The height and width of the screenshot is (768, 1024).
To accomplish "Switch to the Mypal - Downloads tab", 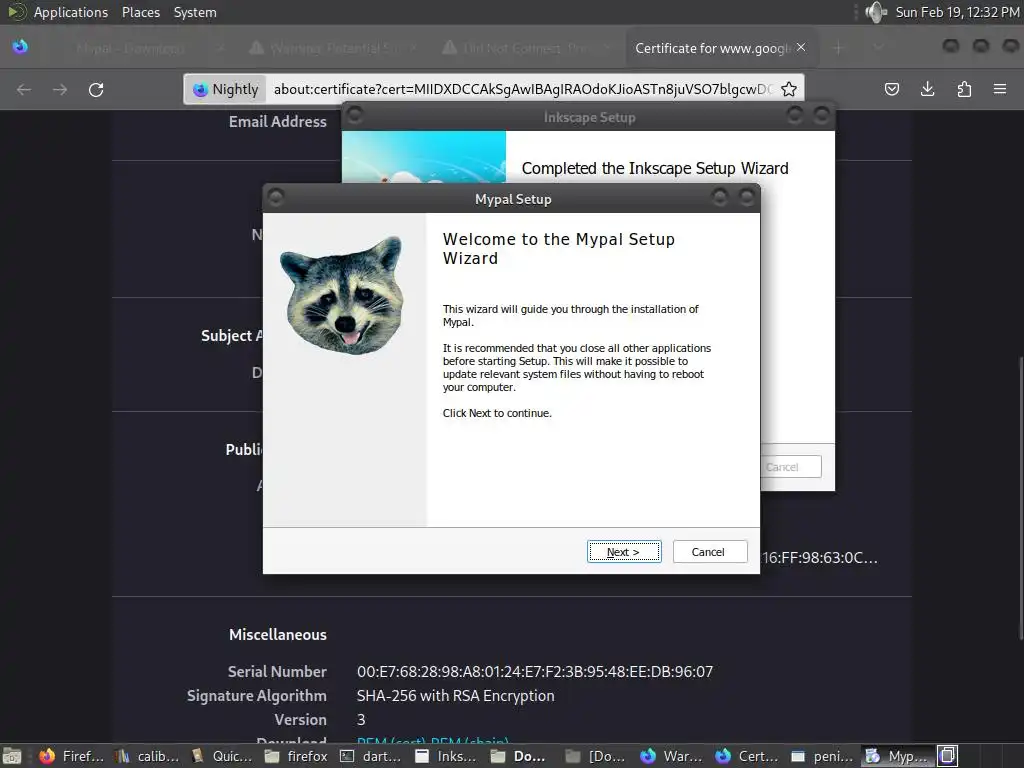I will 140,48.
